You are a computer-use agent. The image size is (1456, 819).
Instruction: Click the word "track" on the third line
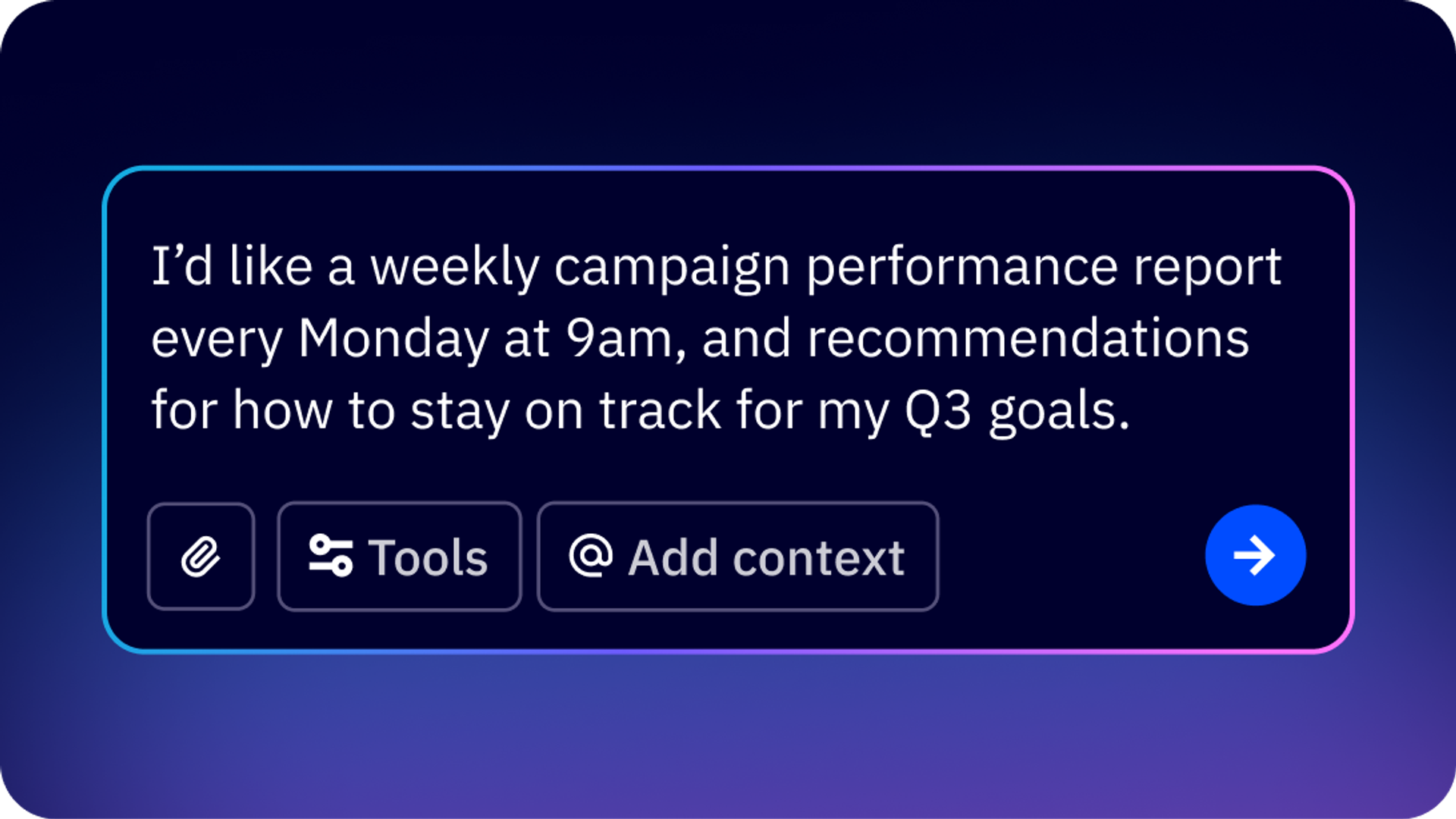pos(660,411)
